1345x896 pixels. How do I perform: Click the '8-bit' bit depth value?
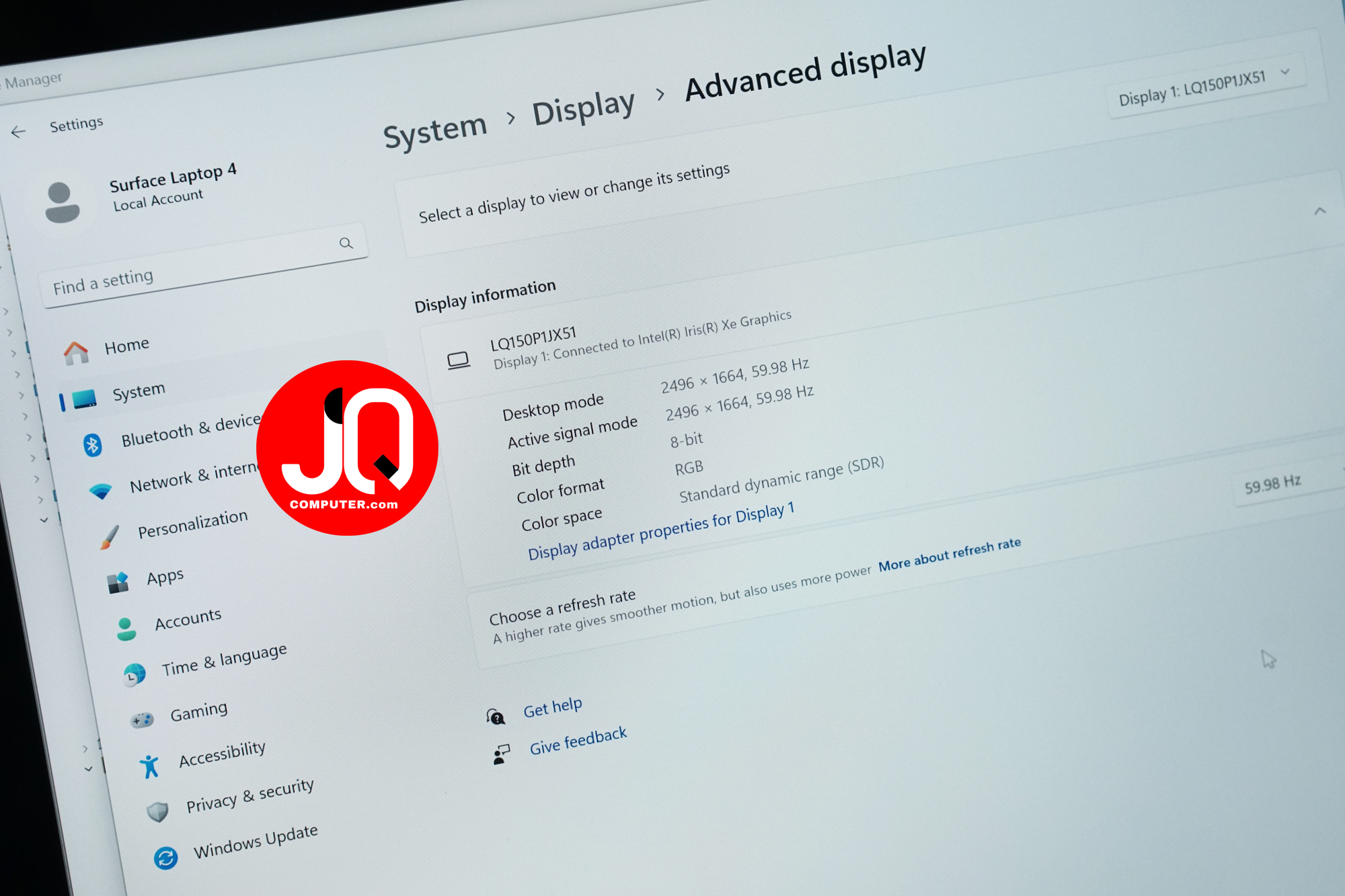pyautogui.click(x=687, y=440)
